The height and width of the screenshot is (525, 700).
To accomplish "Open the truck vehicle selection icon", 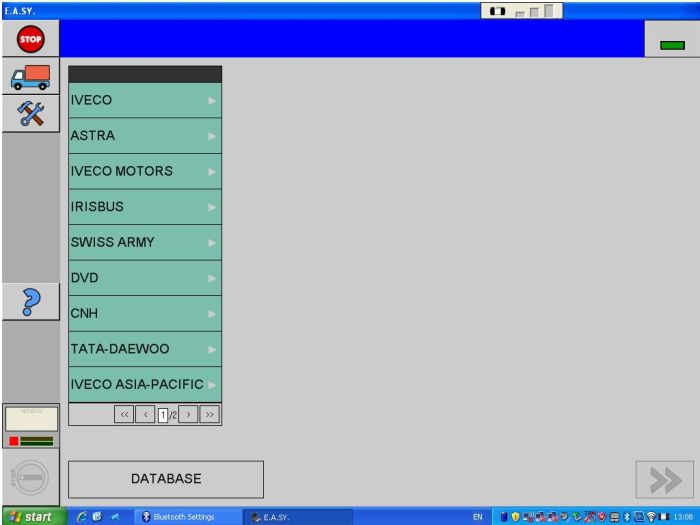I will click(x=30, y=77).
